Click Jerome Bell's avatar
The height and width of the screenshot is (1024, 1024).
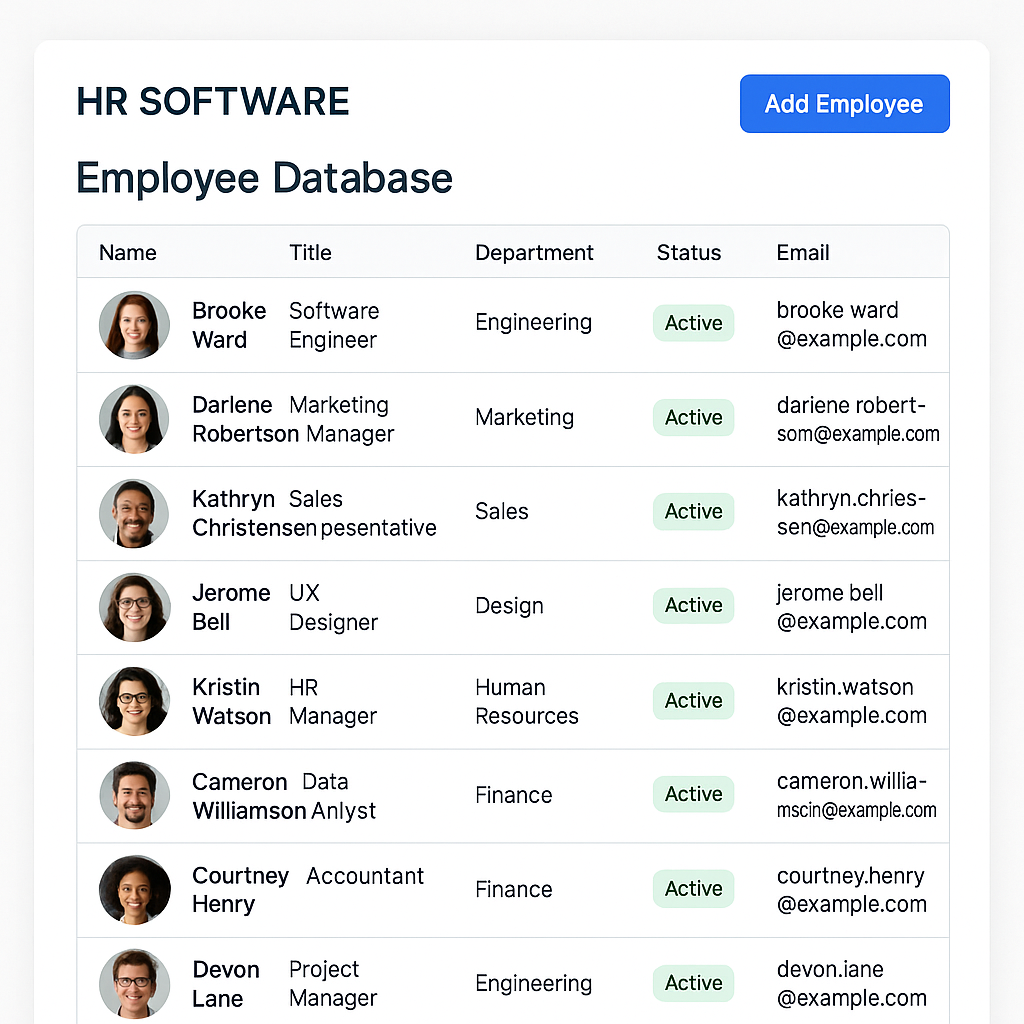tap(134, 607)
